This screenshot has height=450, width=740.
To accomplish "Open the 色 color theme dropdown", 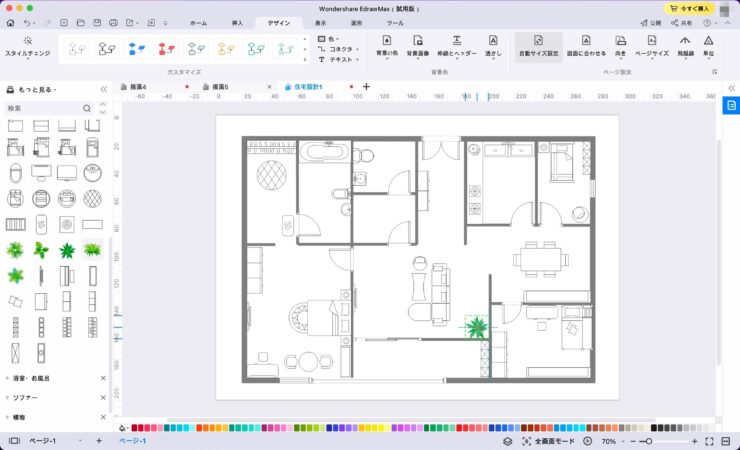I will click(328, 39).
